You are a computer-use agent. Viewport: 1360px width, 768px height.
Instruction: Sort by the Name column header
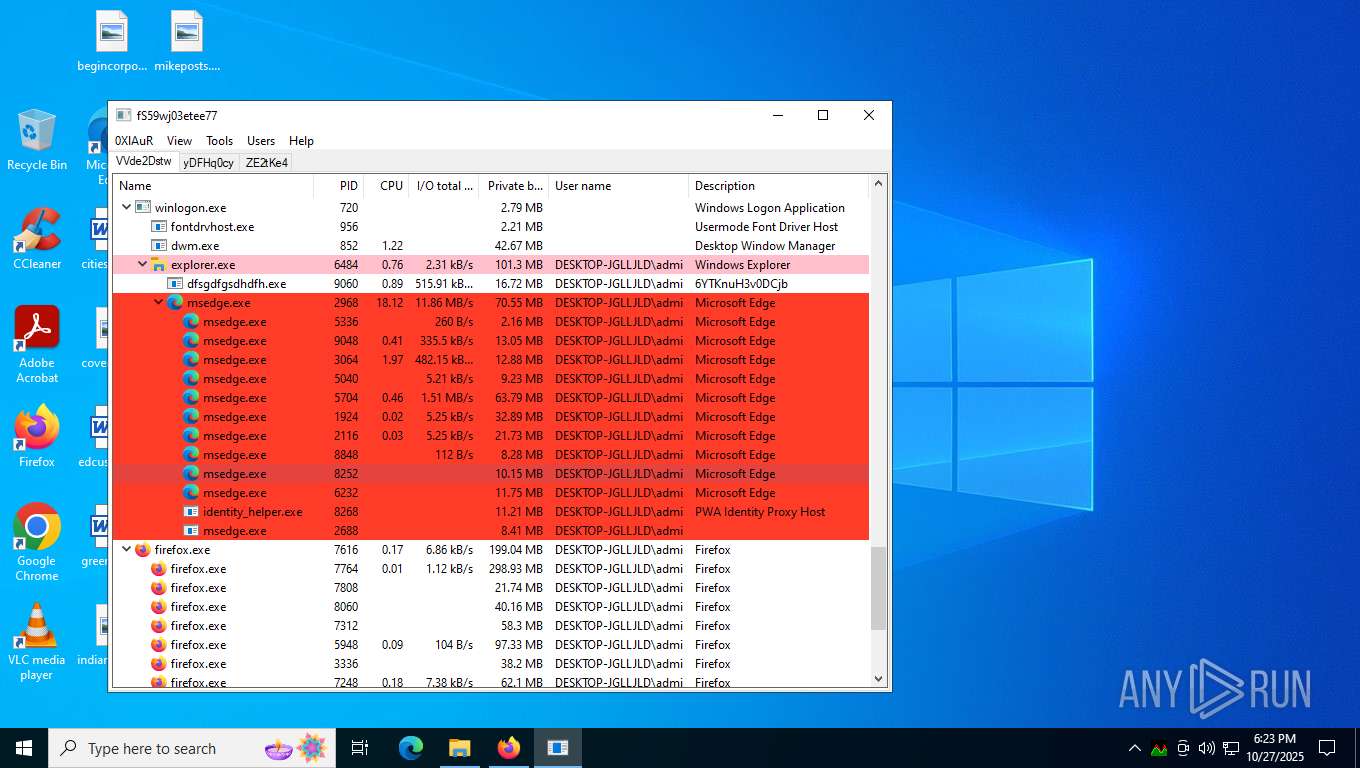tap(213, 186)
